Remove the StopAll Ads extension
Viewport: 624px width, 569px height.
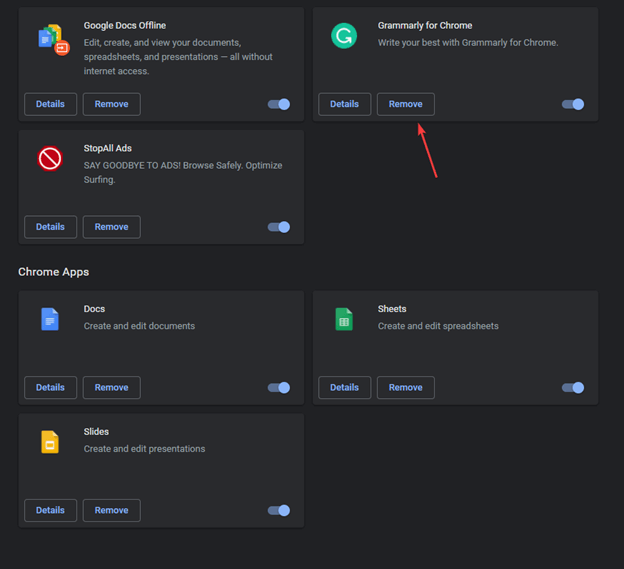[111, 227]
